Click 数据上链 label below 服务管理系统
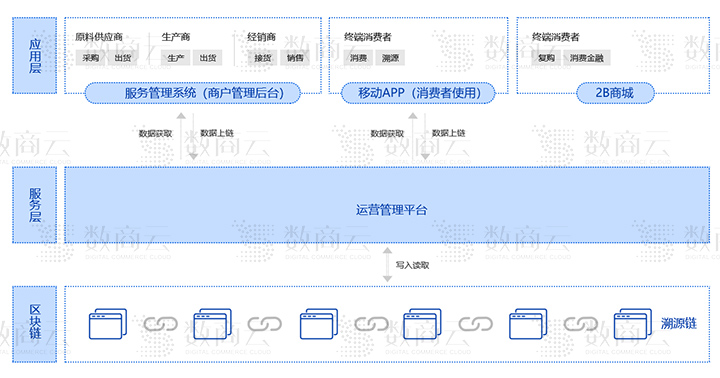720x378 pixels. [x=217, y=133]
